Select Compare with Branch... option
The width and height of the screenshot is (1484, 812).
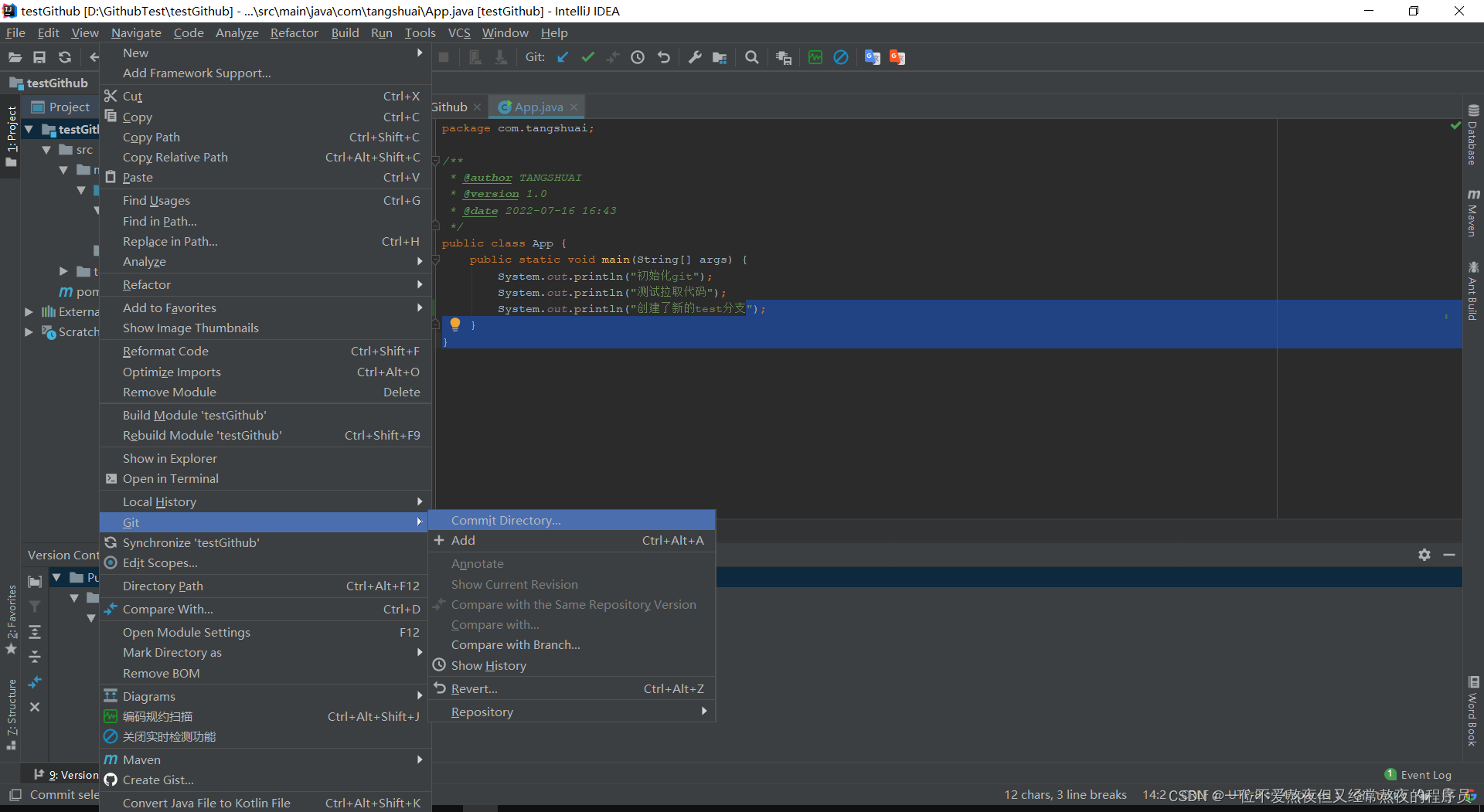pyautogui.click(x=572, y=644)
